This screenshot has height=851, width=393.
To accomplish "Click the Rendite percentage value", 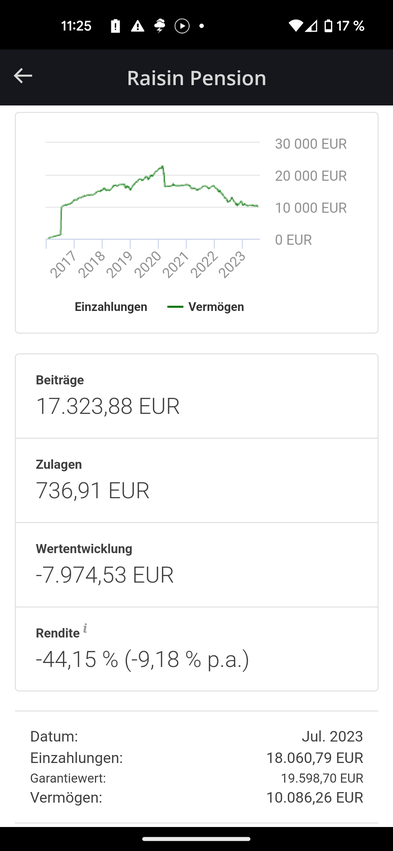I will click(142, 660).
